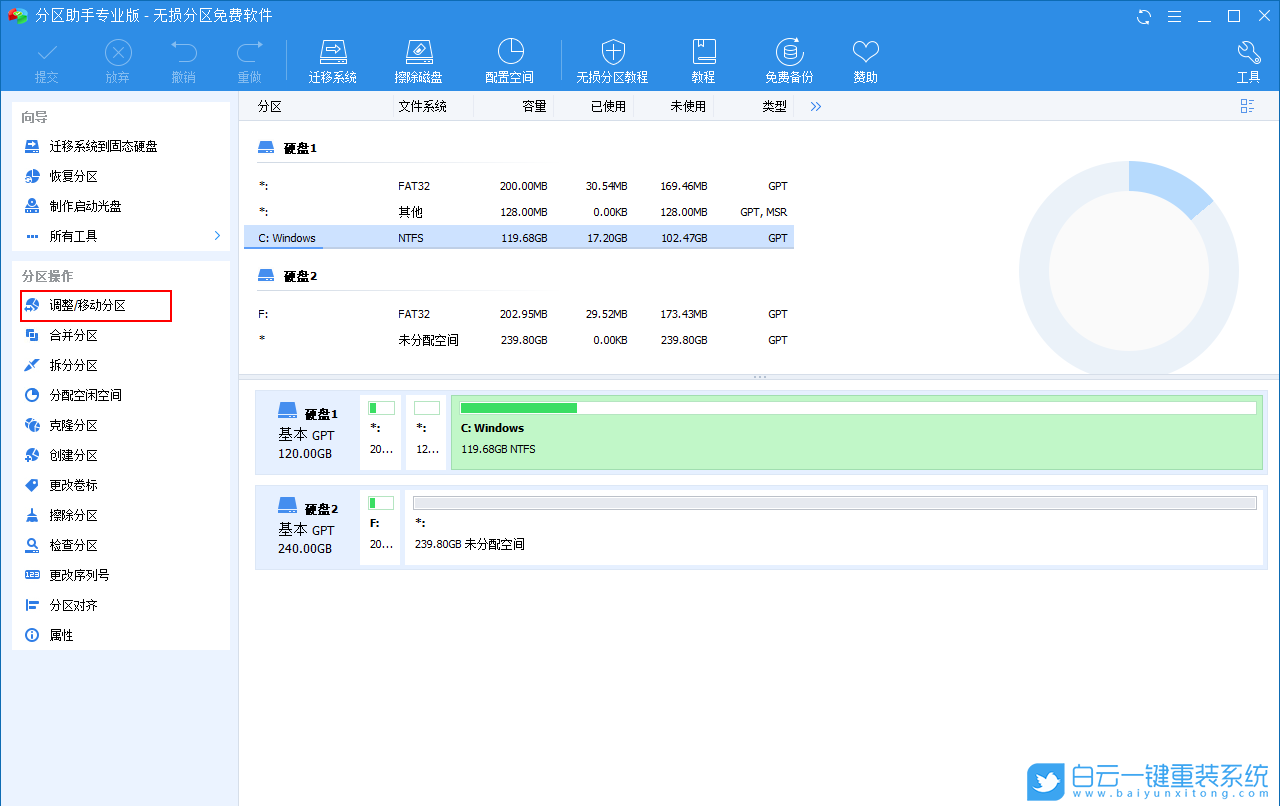Click the refresh icon in title bar
The width and height of the screenshot is (1280, 806).
point(1144,16)
